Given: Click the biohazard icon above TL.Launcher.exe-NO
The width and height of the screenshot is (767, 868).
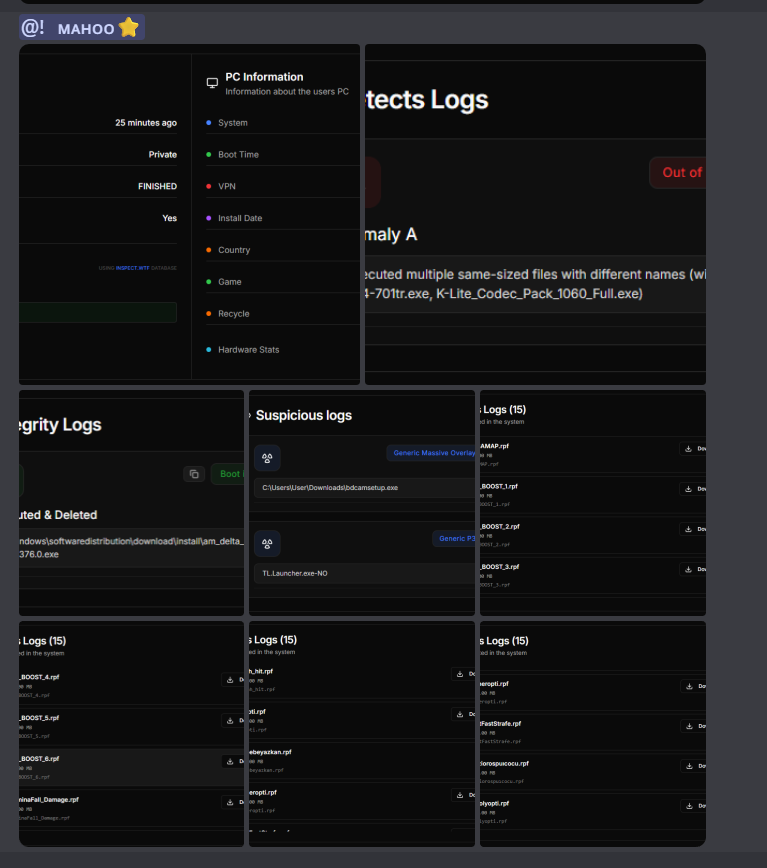Looking at the screenshot, I should pyautogui.click(x=267, y=544).
